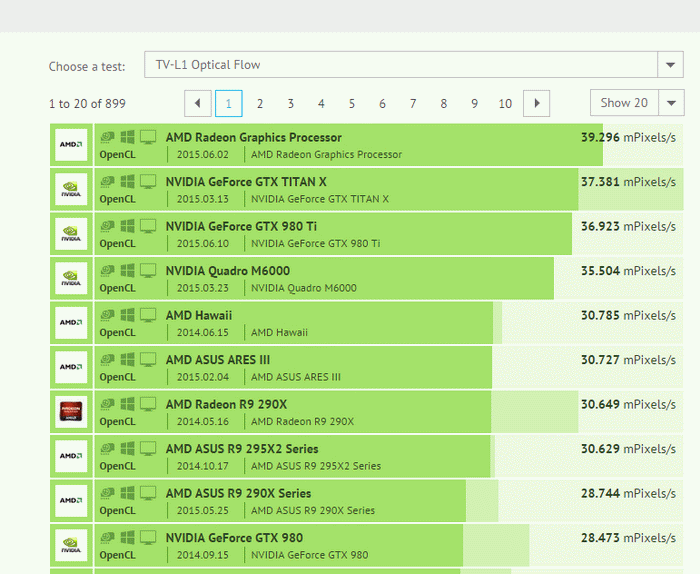This screenshot has height=574, width=700.
Task: Click monitor icon in GTX TITAN X row
Action: (x=148, y=182)
